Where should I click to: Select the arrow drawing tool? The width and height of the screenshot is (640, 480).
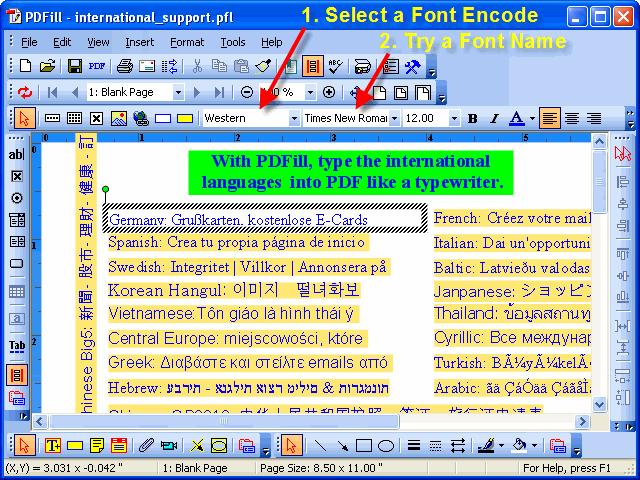(342, 445)
